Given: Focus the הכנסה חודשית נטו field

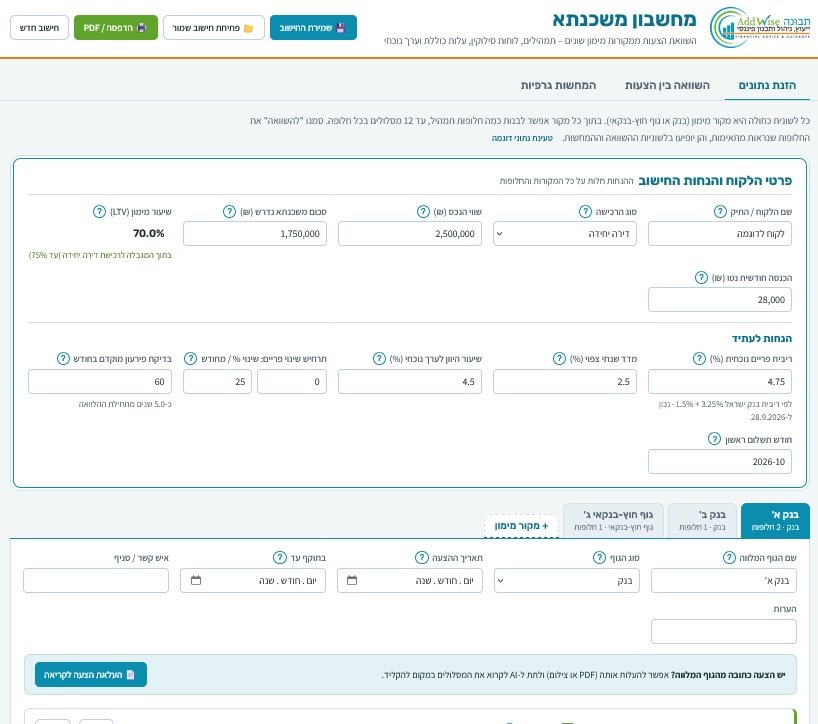Looking at the screenshot, I should tap(720, 299).
